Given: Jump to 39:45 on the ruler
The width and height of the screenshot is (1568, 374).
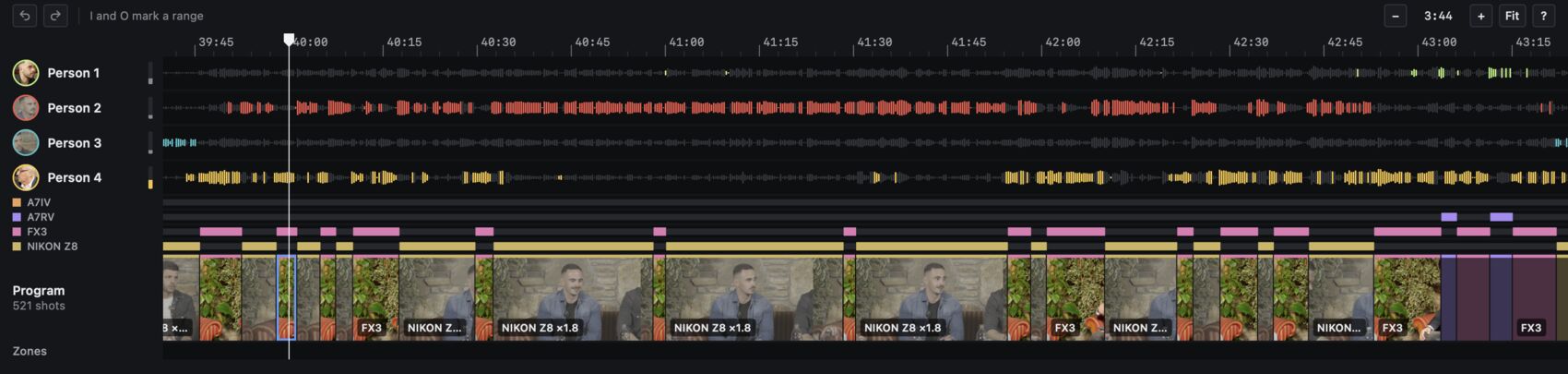Looking at the screenshot, I should point(216,42).
